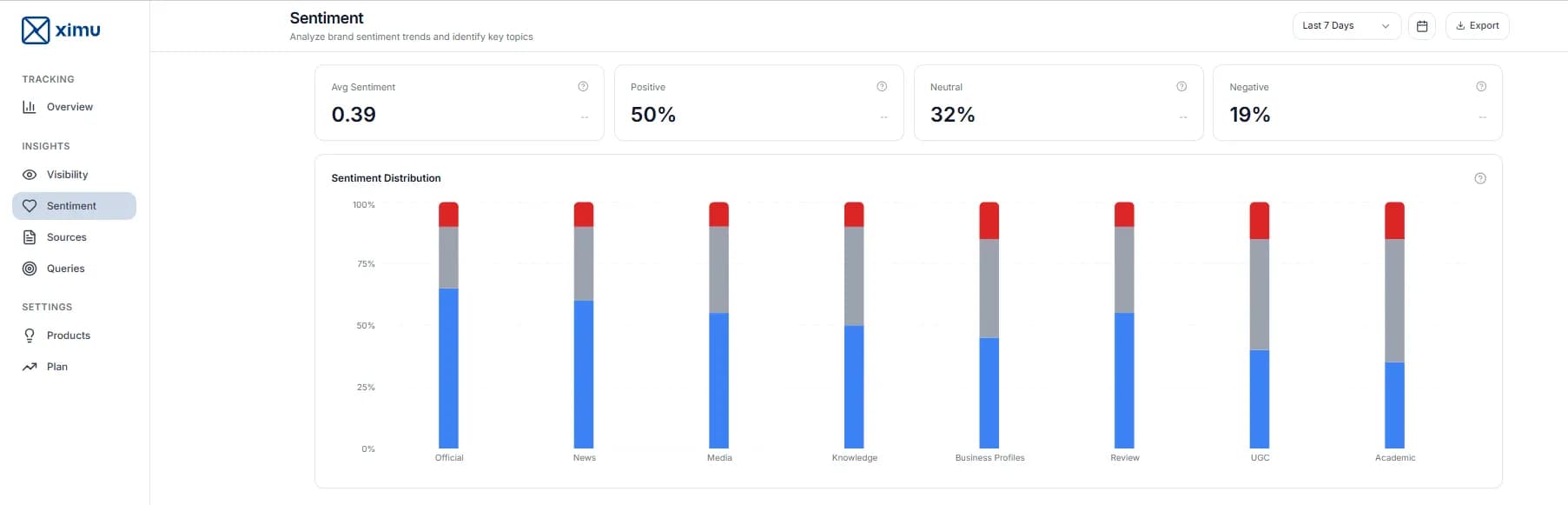Show the Negative metric tooltip
Viewport: 1568px width, 505px height.
(1480, 86)
